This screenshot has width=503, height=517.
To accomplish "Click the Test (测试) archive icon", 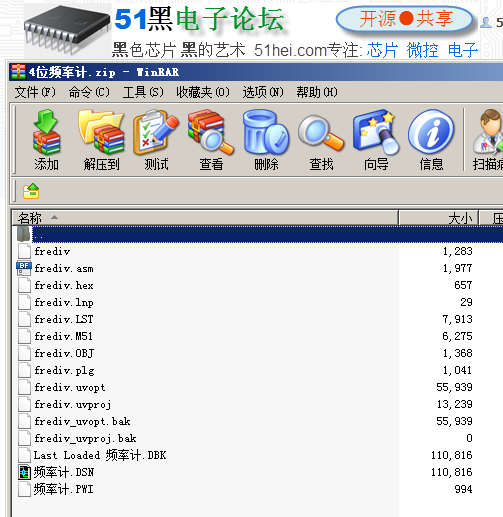I will pos(156,132).
